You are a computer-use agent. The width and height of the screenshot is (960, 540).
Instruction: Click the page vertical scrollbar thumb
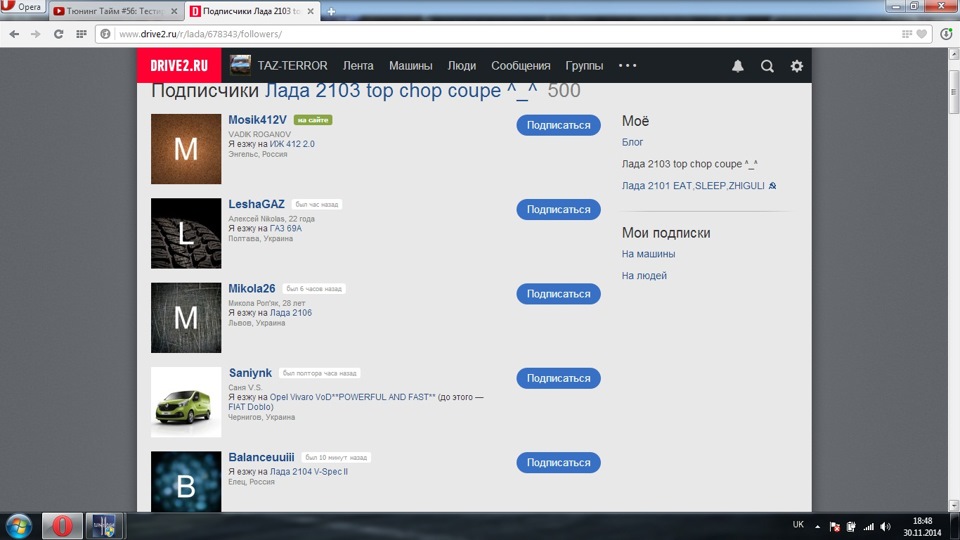(x=953, y=92)
